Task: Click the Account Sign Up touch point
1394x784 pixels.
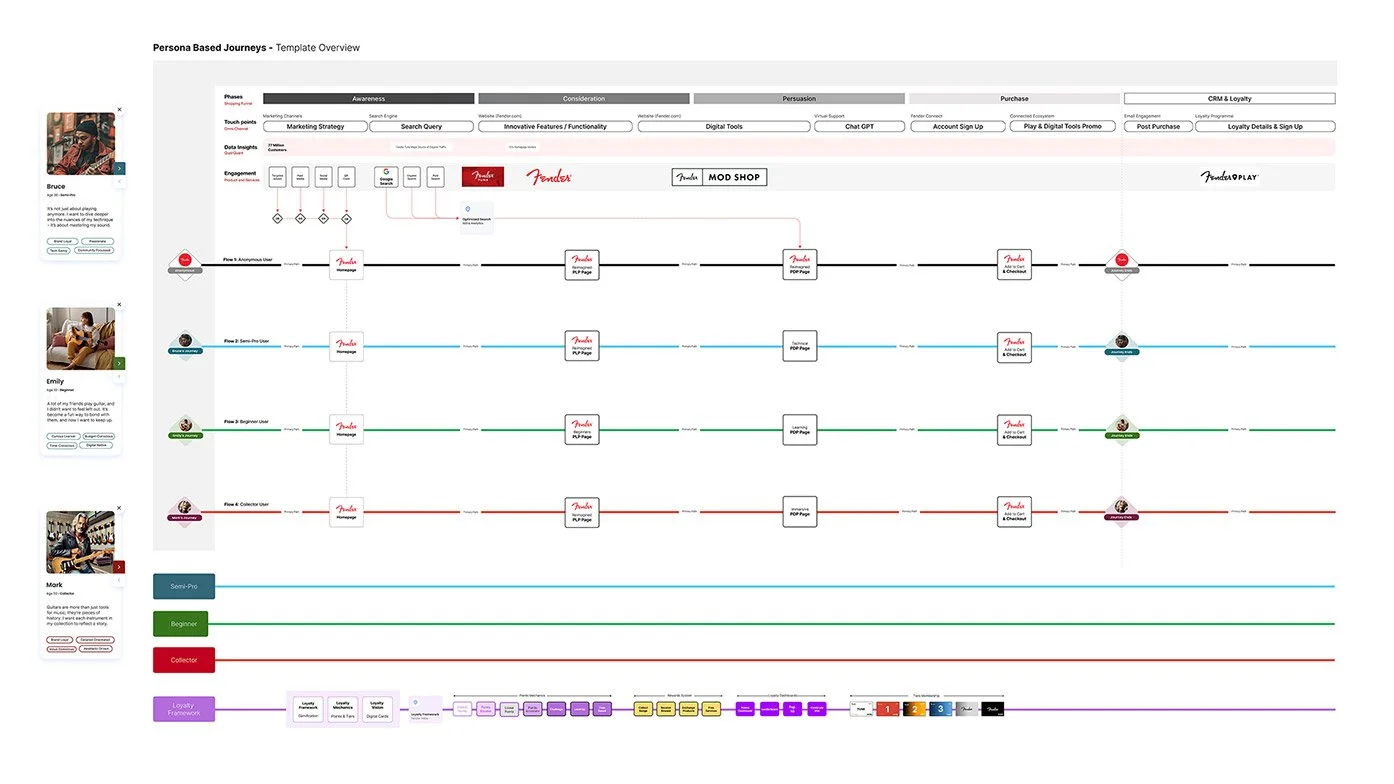Action: (958, 127)
